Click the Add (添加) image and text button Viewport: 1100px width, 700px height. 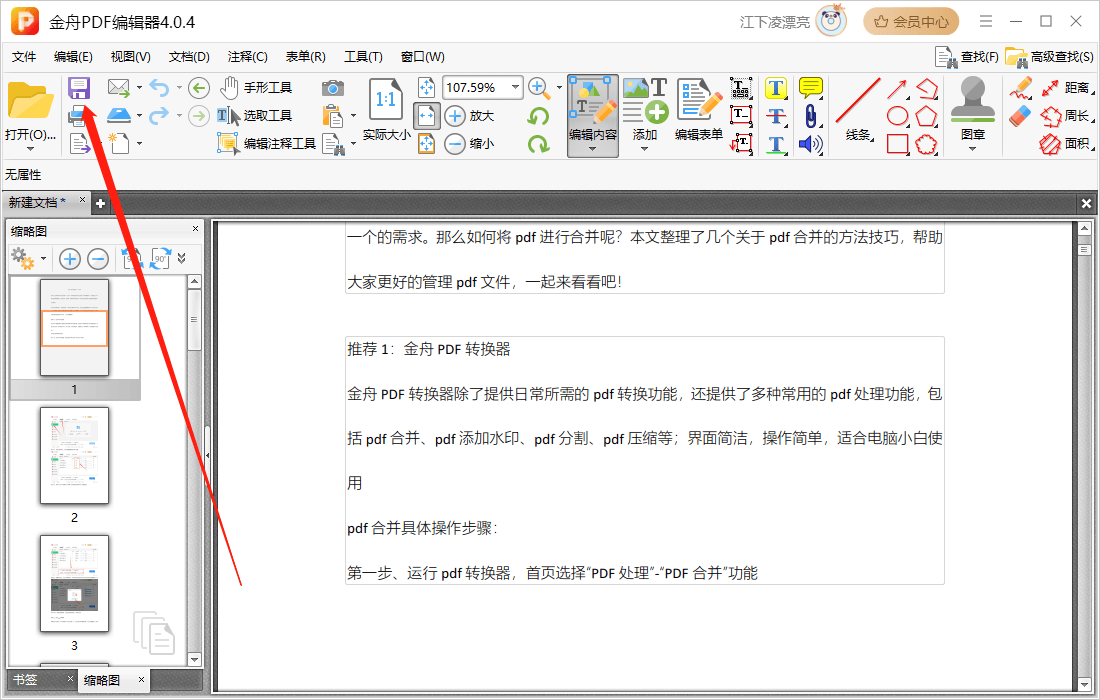(x=645, y=110)
